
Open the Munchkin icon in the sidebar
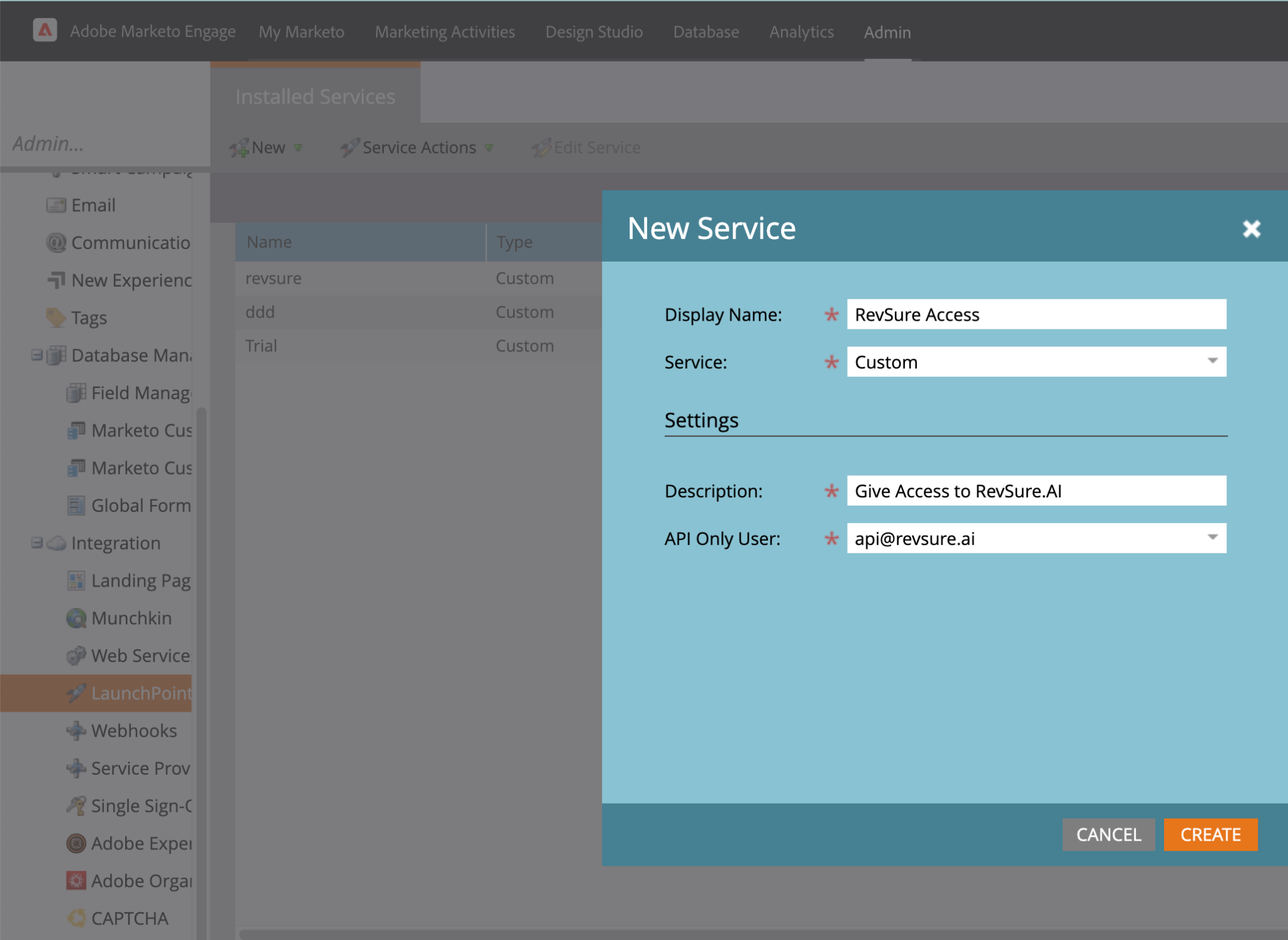76,618
